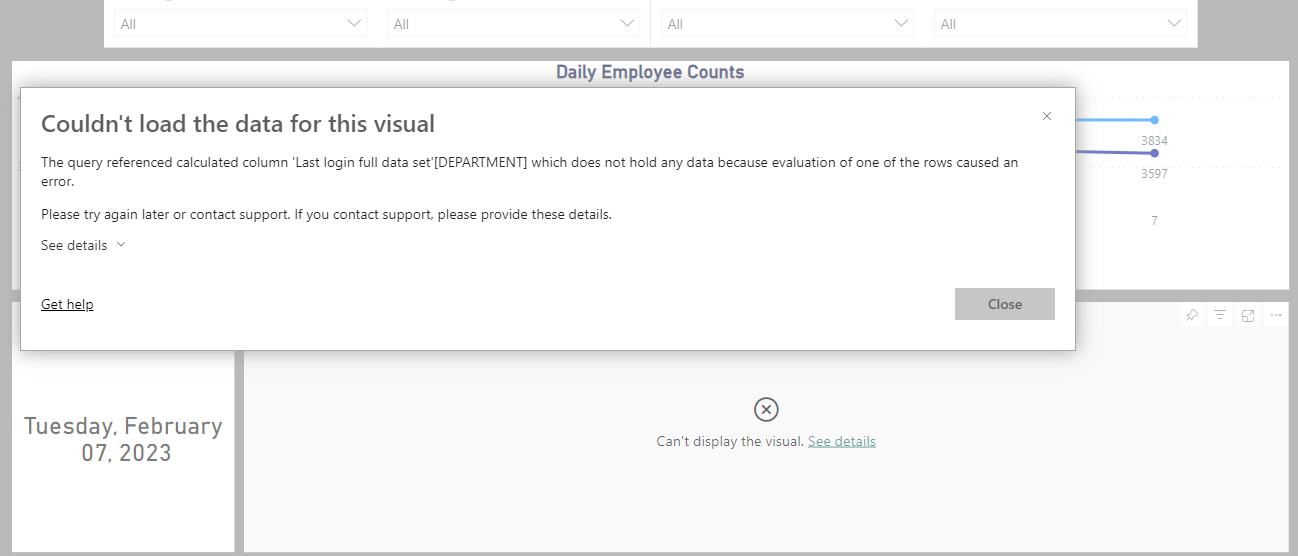Dismiss the error dialog with the X icon

pos(1047,116)
